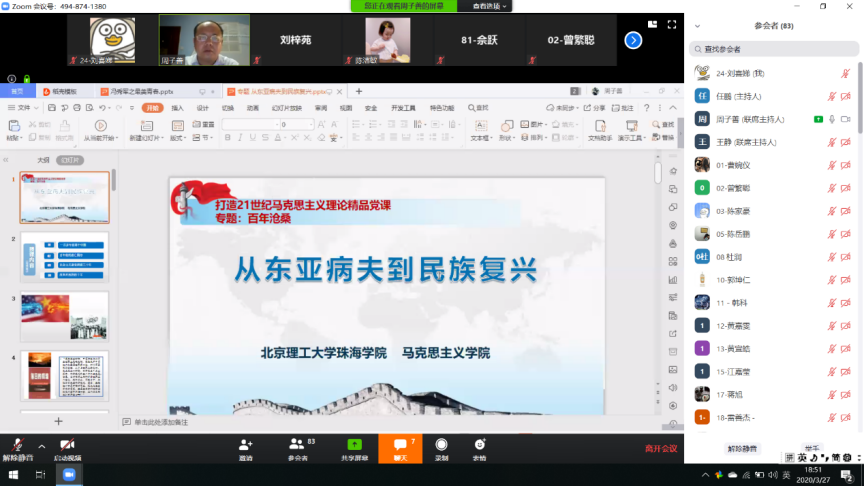Toggle mute icon for 24-刘嘉娣 (我) row
Viewport: 864px width, 486px height.
[x=845, y=73]
